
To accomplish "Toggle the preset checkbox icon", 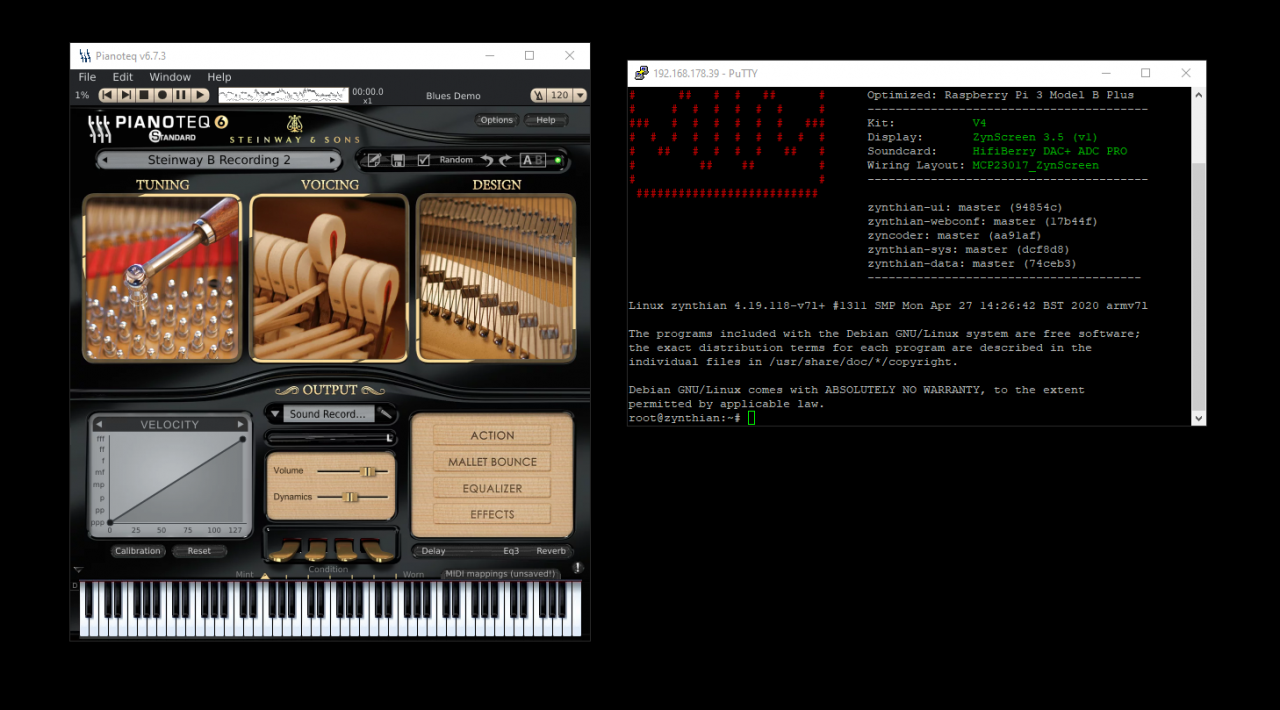I will click(x=423, y=160).
